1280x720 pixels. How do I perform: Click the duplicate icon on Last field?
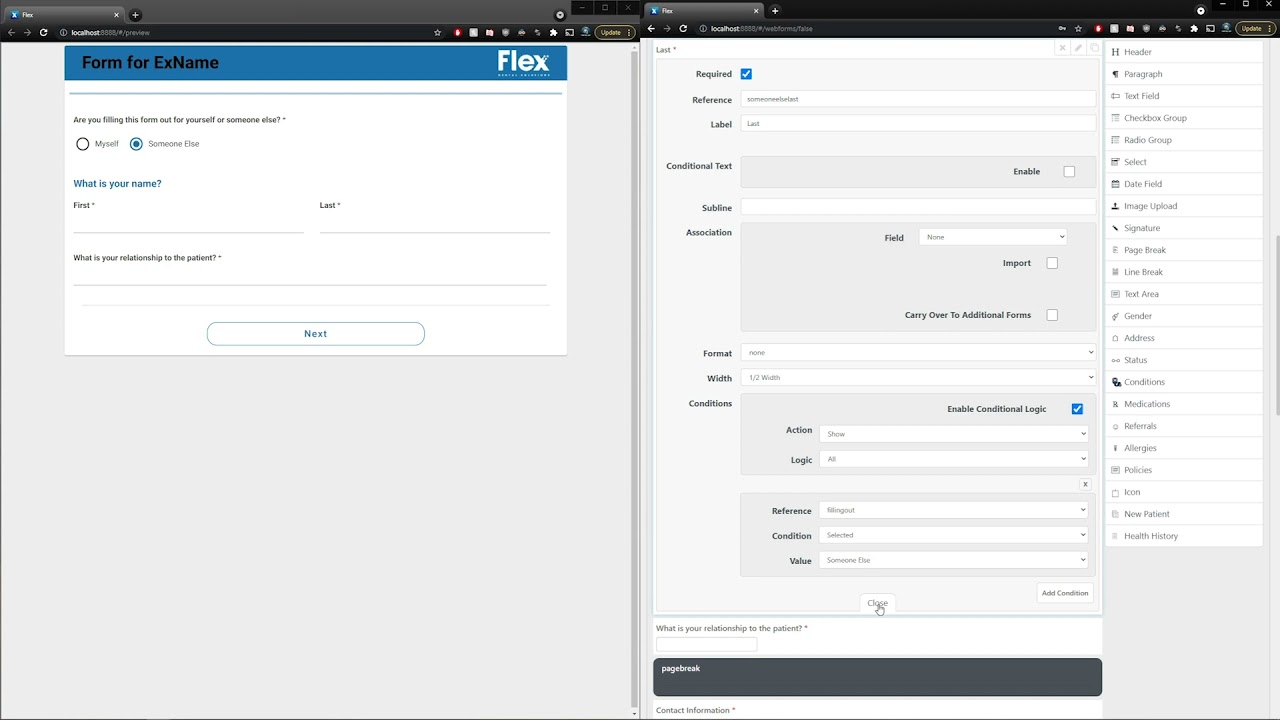tap(1094, 48)
